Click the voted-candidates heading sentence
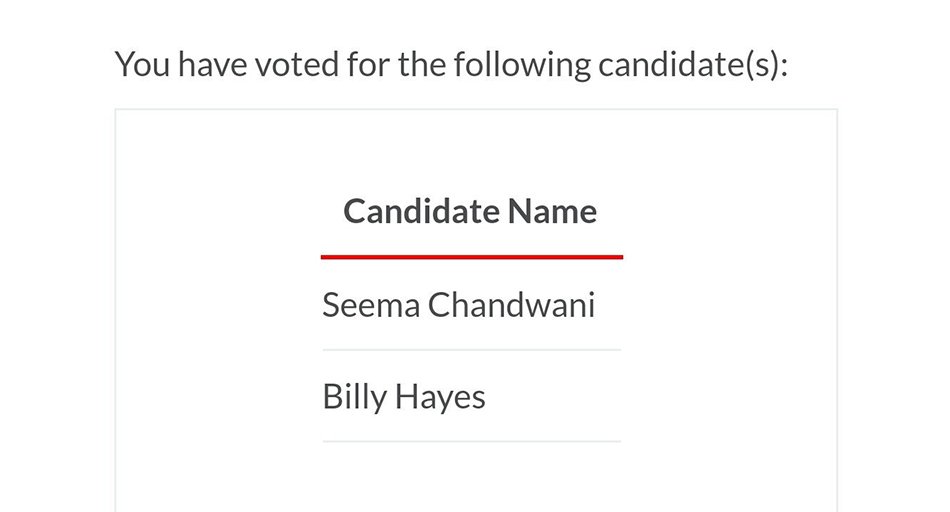This screenshot has width=950, height=512. 451,65
